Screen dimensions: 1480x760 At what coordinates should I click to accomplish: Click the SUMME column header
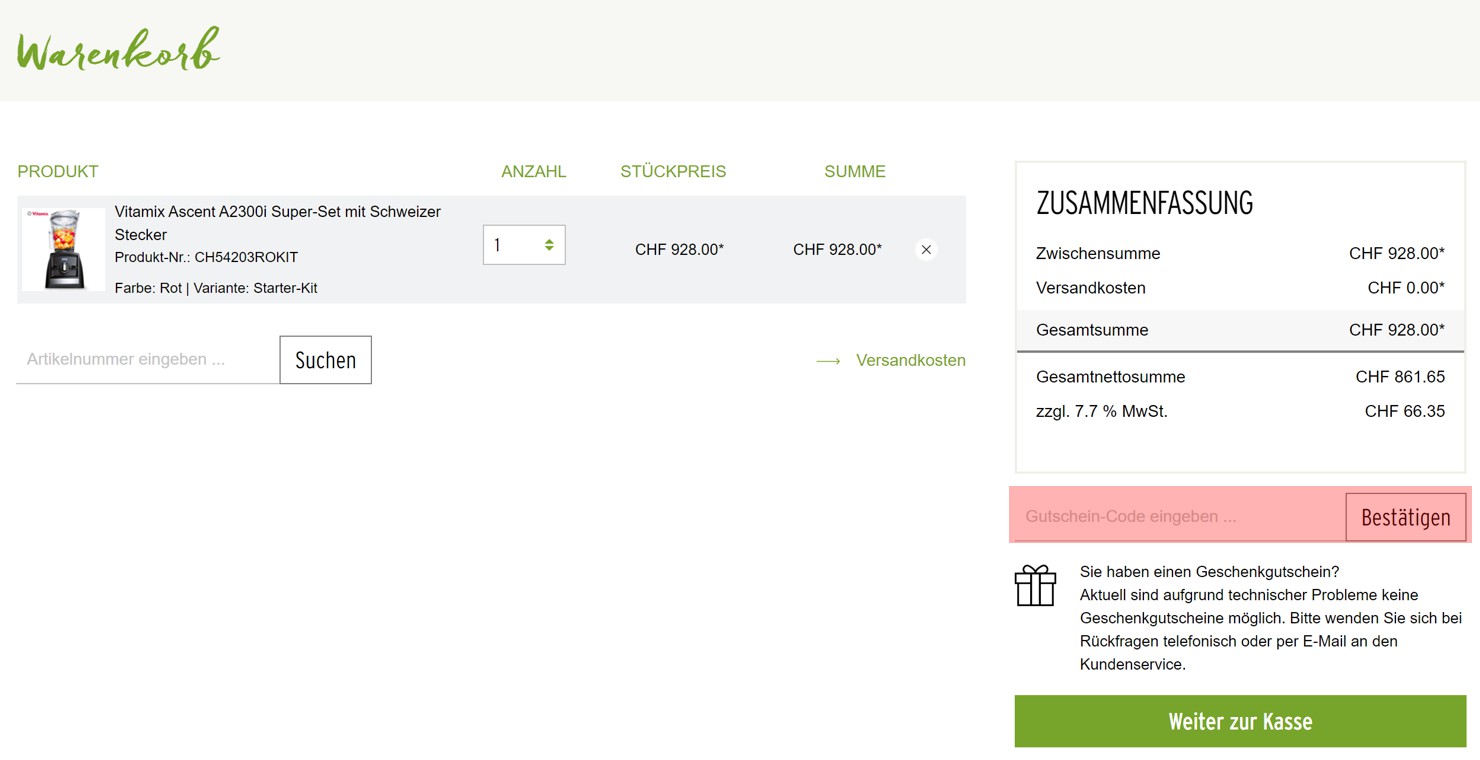855,172
